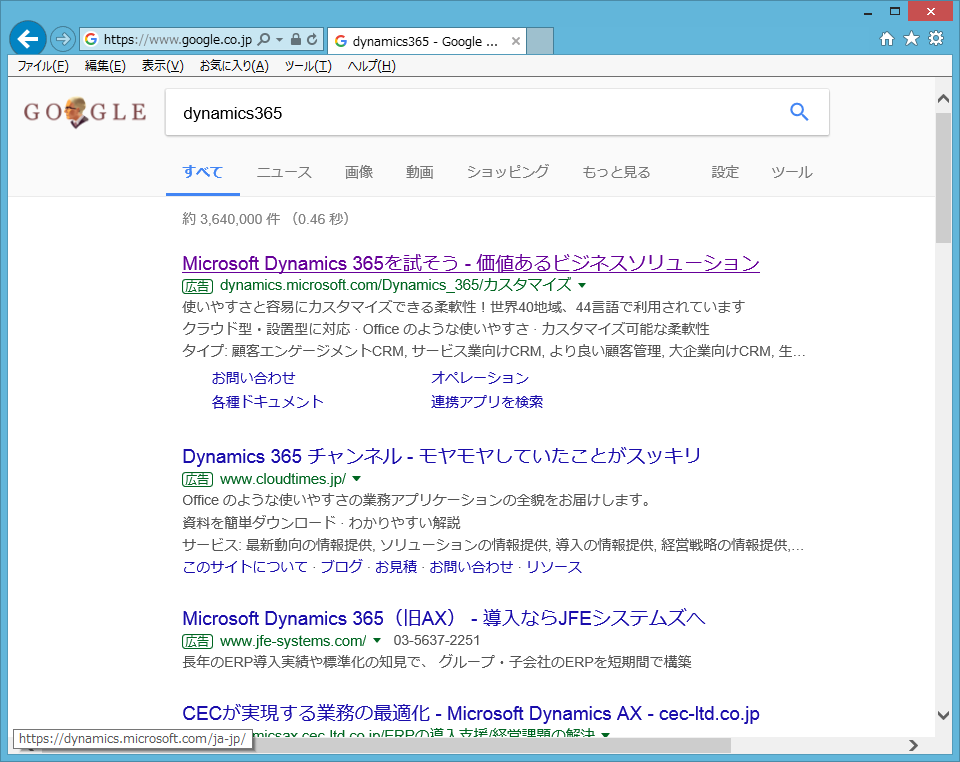Click the リソース link

tap(554, 567)
